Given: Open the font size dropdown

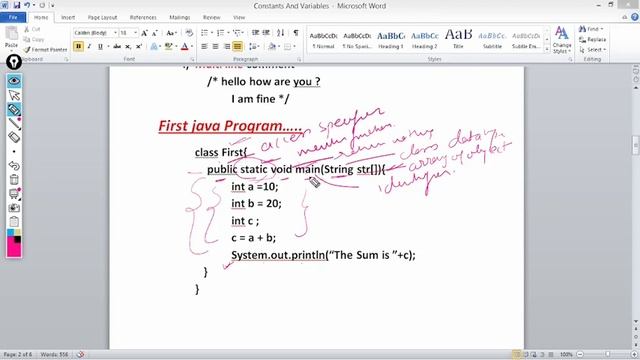Looking at the screenshot, I should pyautogui.click(x=136, y=33).
